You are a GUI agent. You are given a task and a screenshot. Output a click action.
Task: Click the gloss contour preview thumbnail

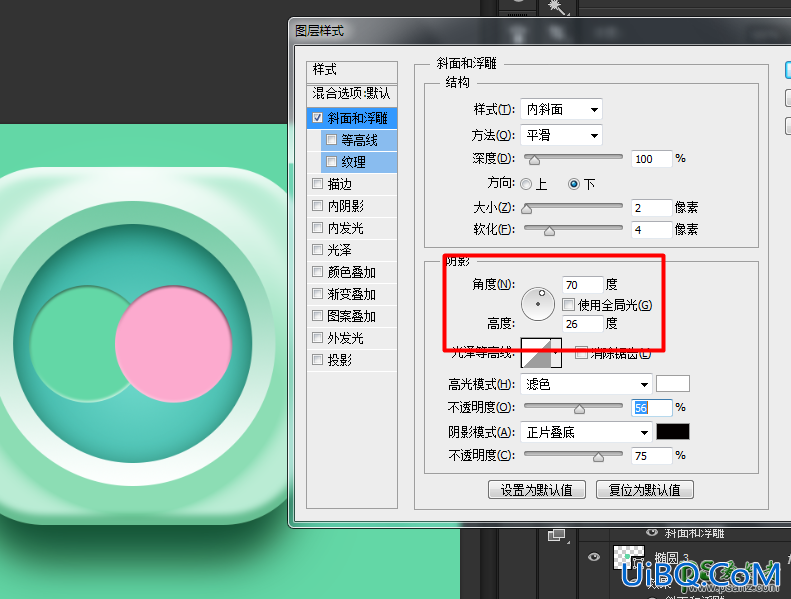(536, 352)
